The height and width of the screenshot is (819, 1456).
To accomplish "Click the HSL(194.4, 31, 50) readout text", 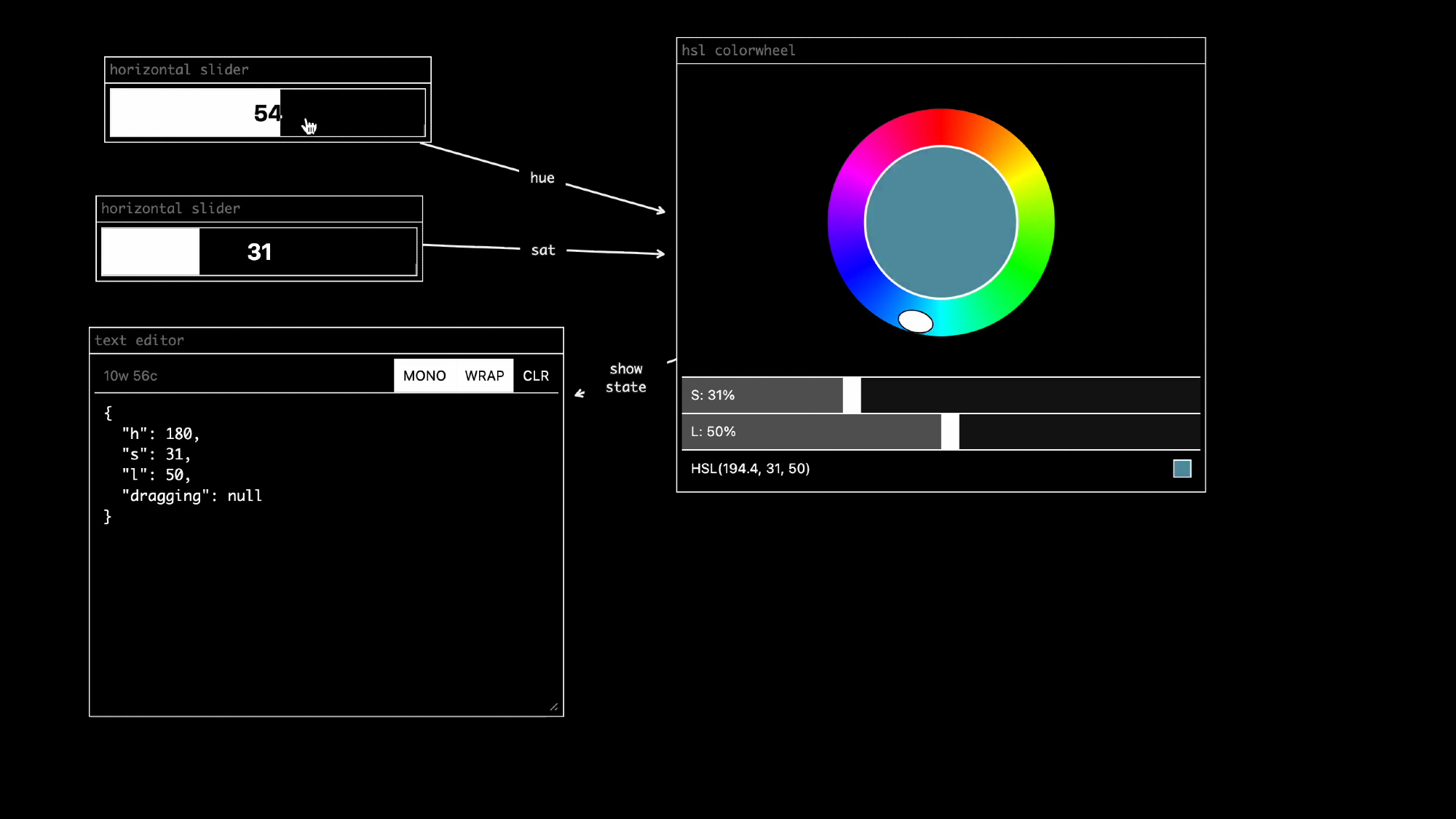I will tap(750, 469).
